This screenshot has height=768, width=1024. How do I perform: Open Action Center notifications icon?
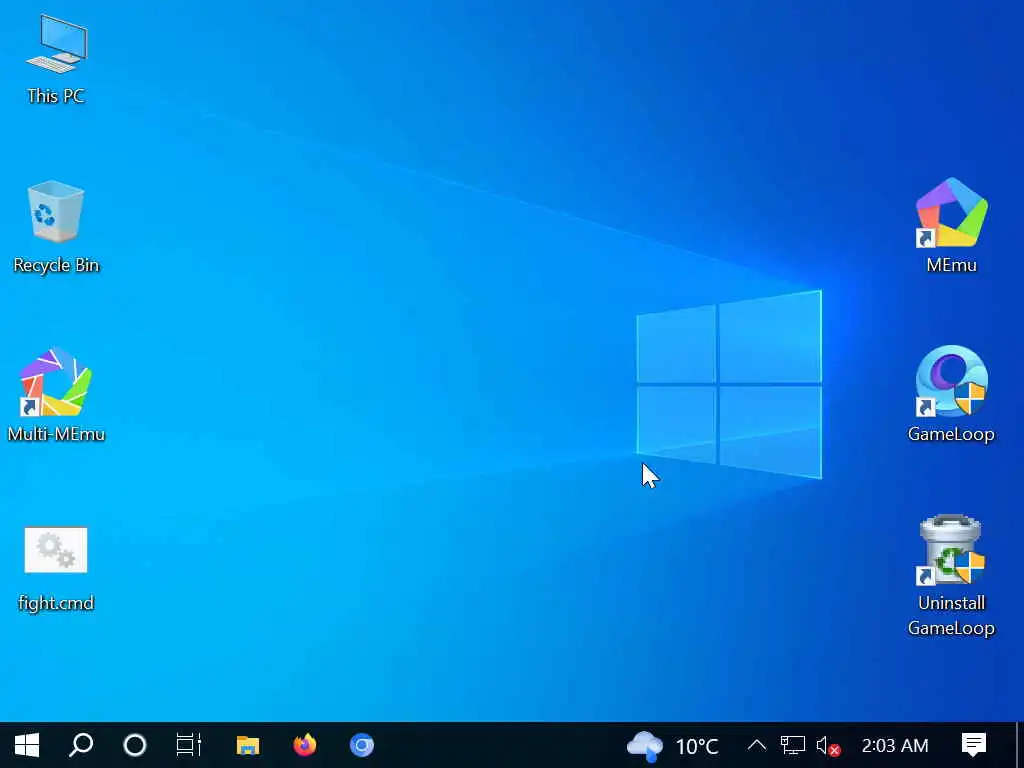click(x=974, y=745)
